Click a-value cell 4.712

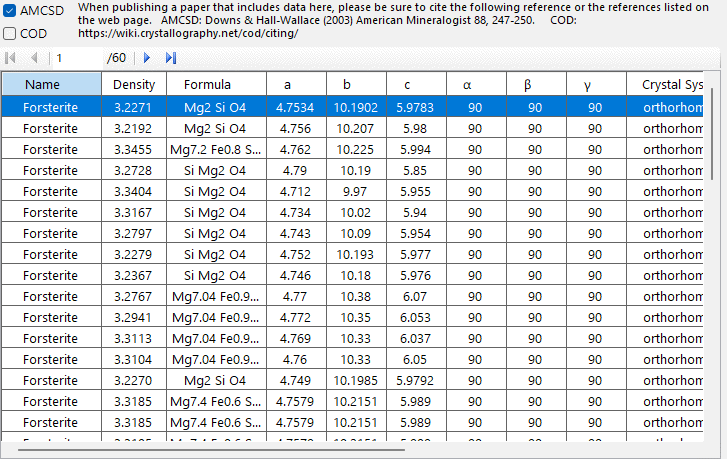point(295,191)
